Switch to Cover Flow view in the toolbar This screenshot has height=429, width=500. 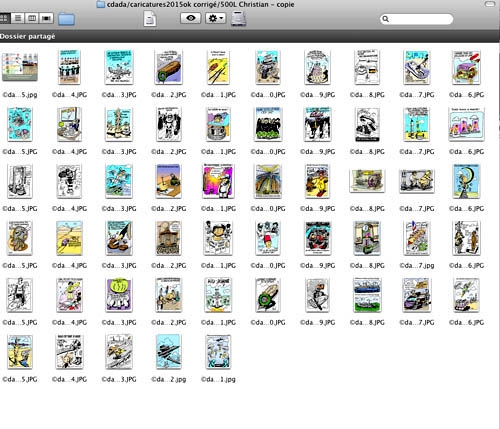point(46,18)
